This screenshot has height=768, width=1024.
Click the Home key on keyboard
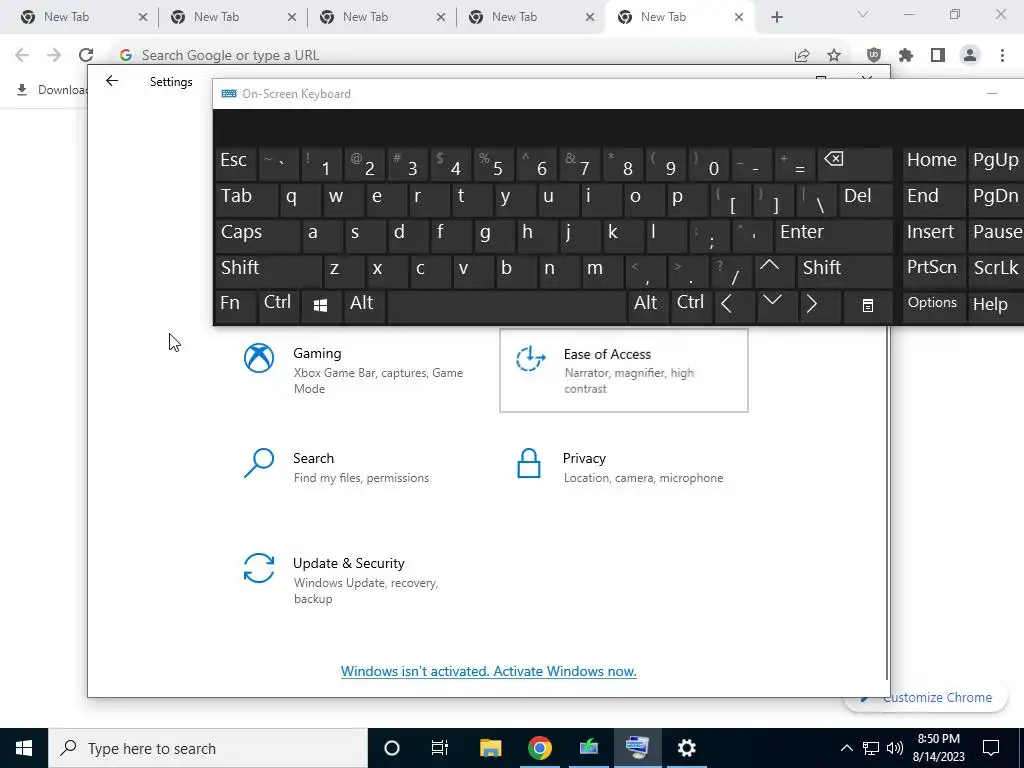pos(933,163)
